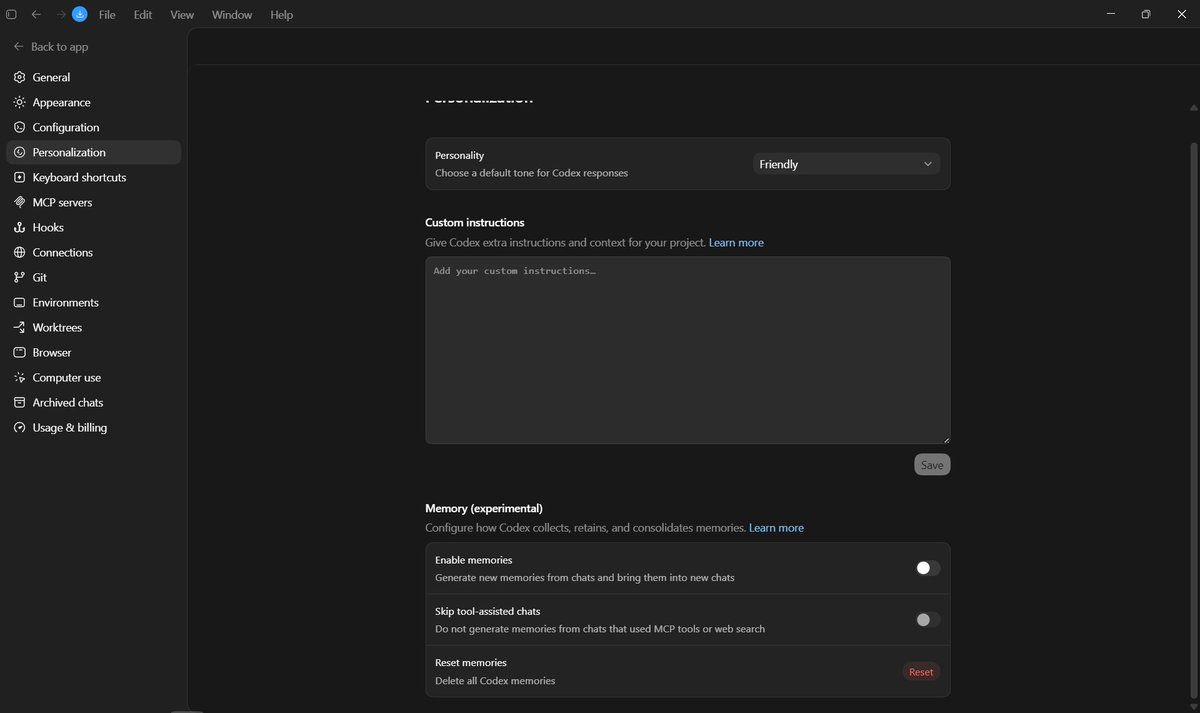This screenshot has height=713, width=1200.
Task: Click the Save button under custom instructions
Action: coord(932,464)
